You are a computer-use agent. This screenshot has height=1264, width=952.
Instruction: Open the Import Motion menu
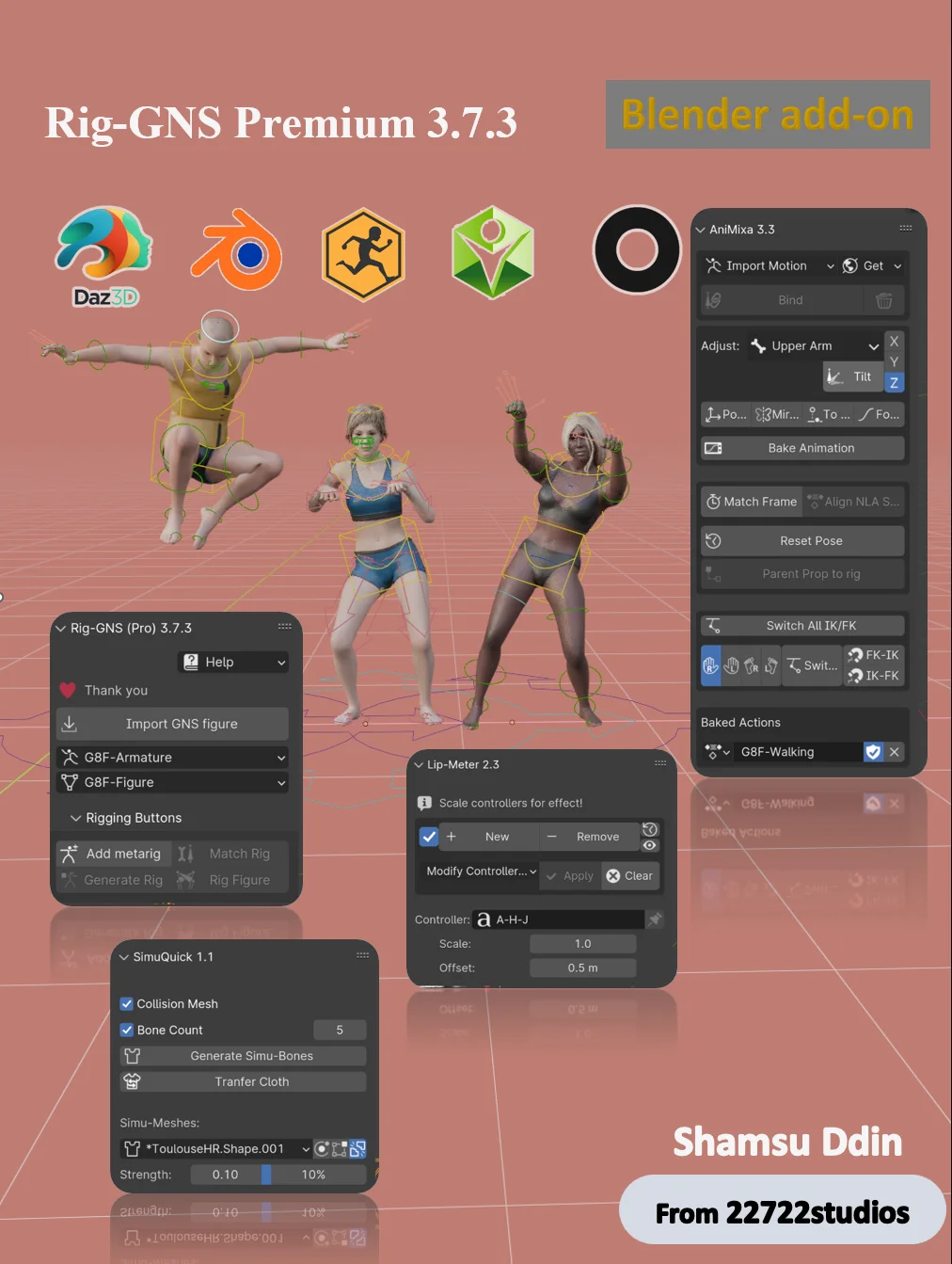770,266
